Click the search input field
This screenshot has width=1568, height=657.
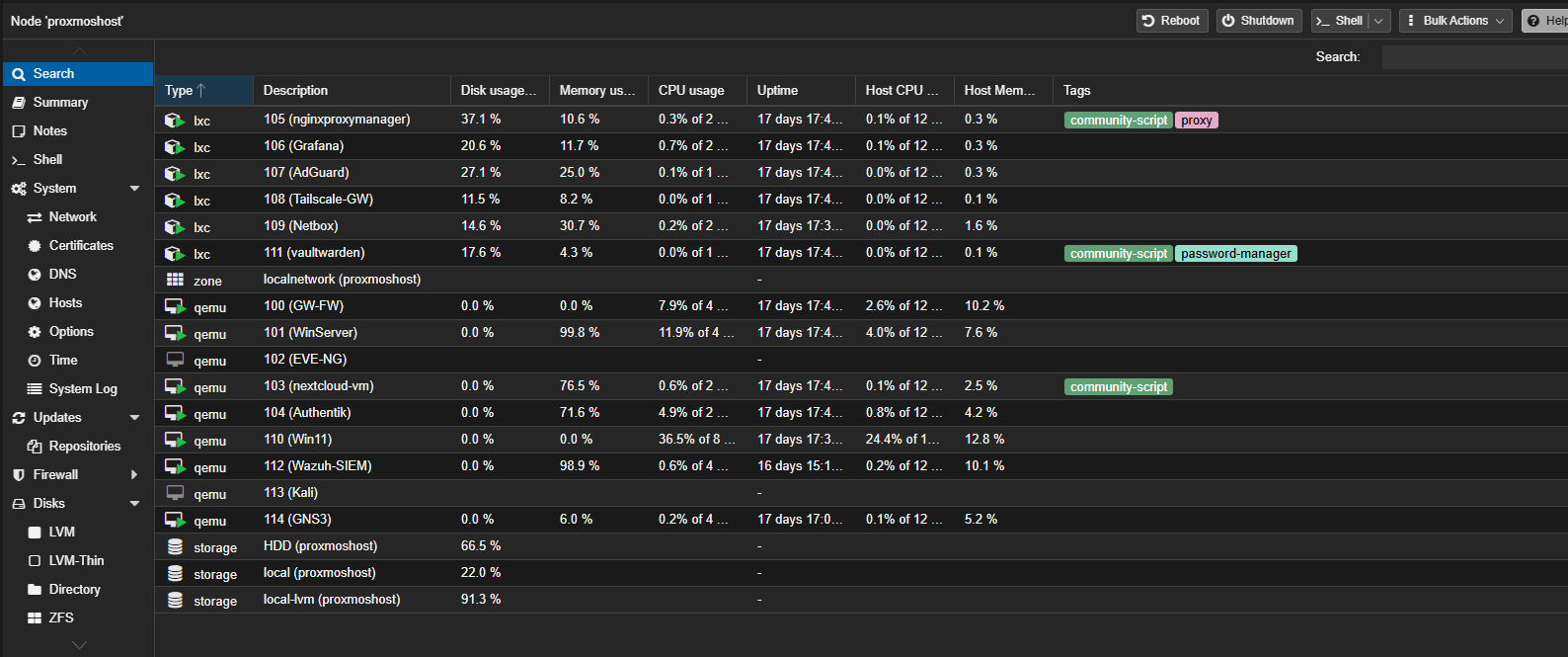click(x=1474, y=57)
